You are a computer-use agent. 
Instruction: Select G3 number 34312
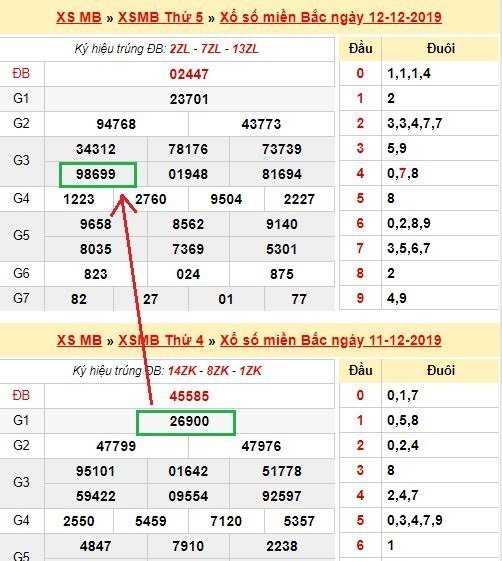pos(96,149)
